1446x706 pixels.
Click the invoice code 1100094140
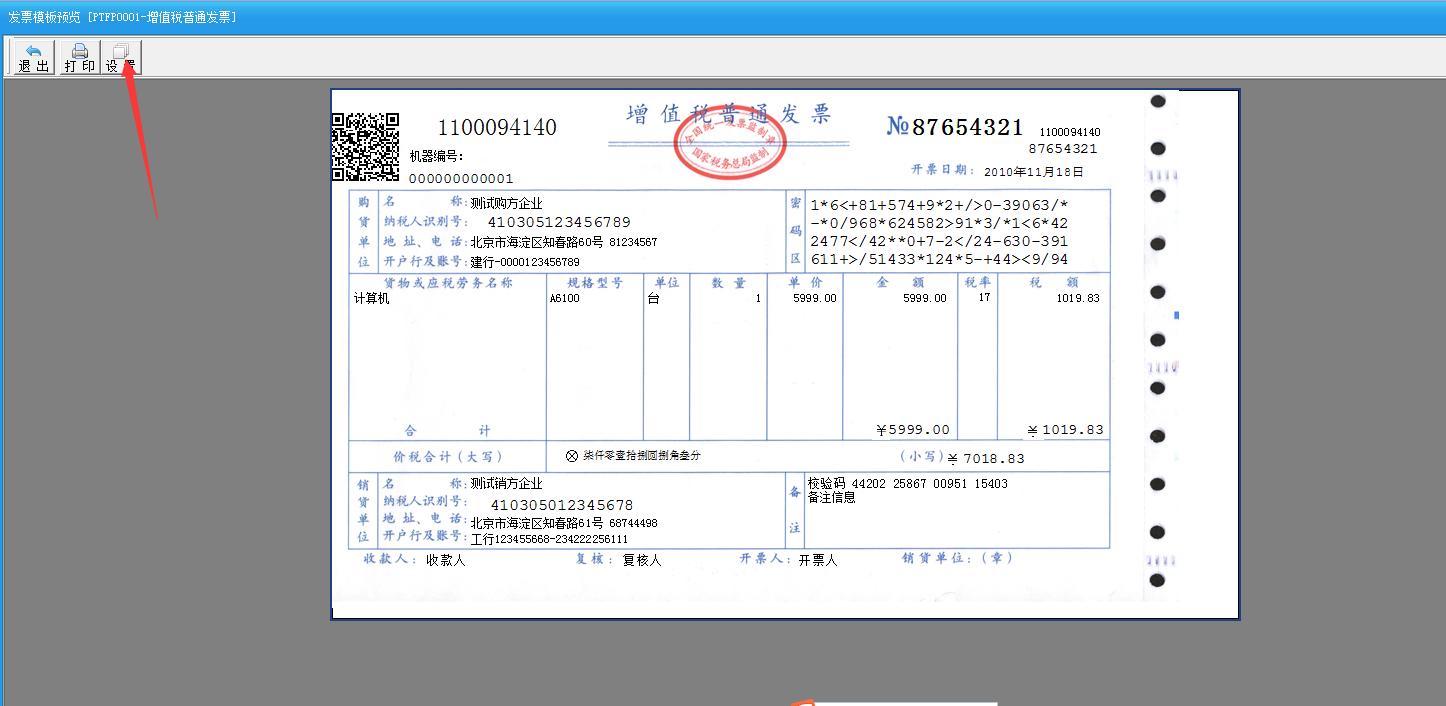[x=497, y=127]
